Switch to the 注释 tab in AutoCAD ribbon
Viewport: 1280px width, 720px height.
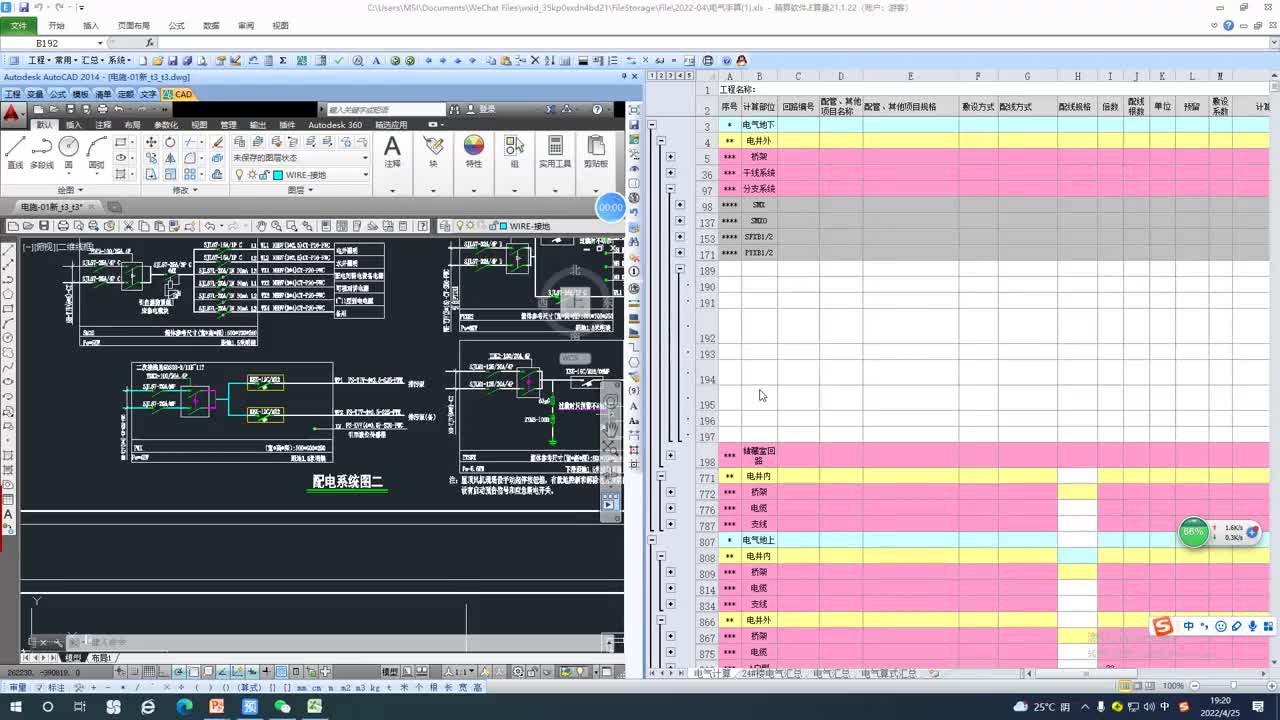pyautogui.click(x=103, y=125)
